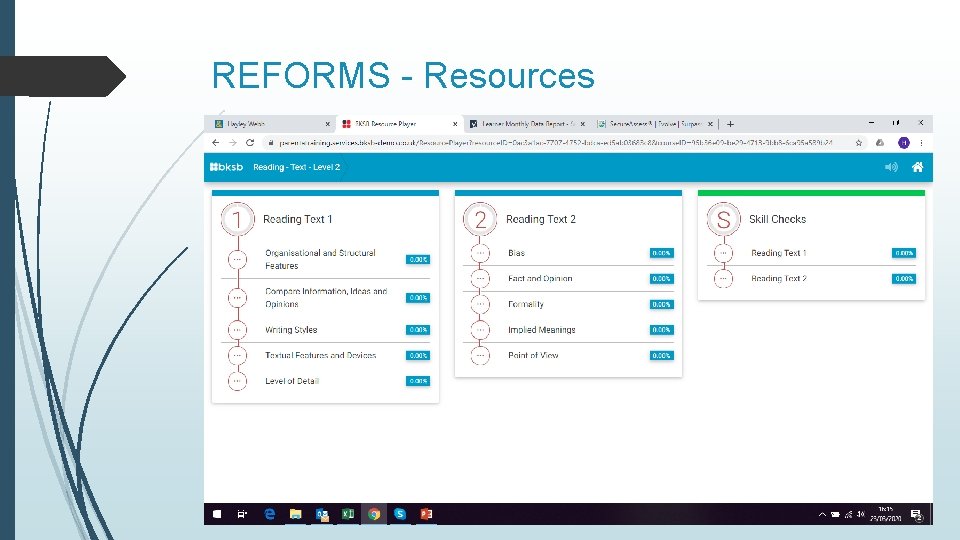Click the Implied Meanings step circle
Image resolution: width=960 pixels, height=540 pixels.
(x=480, y=329)
